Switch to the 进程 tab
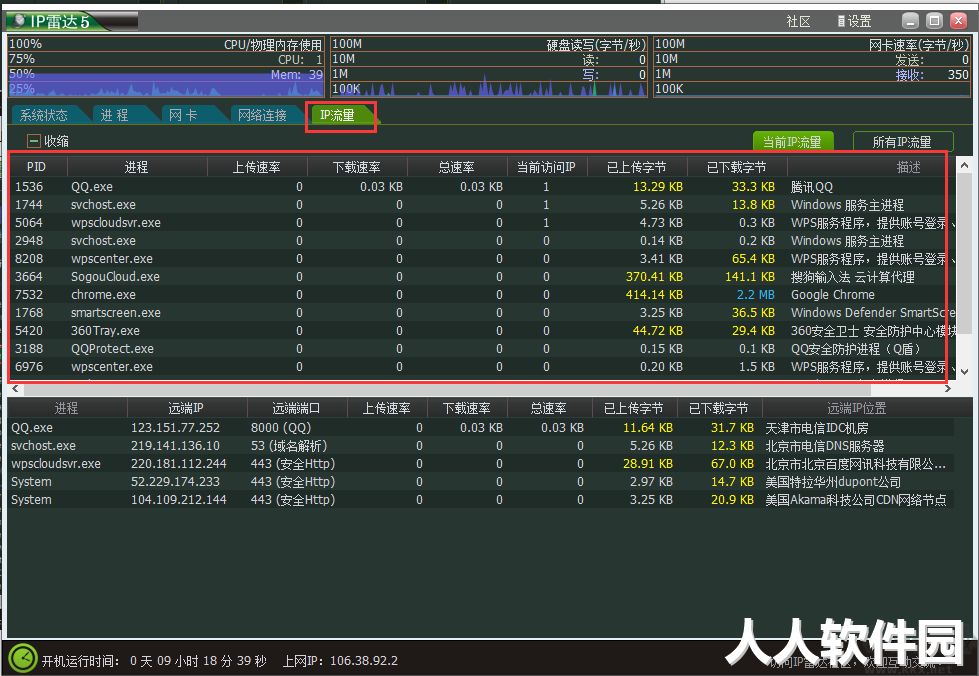Image resolution: width=979 pixels, height=676 pixels. click(114, 115)
